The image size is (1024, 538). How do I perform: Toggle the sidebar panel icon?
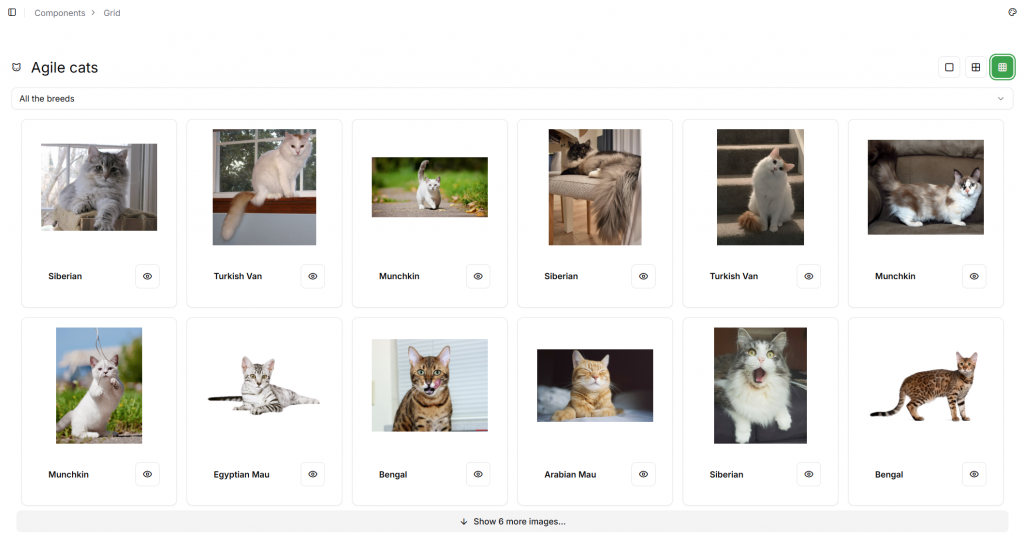[x=12, y=12]
